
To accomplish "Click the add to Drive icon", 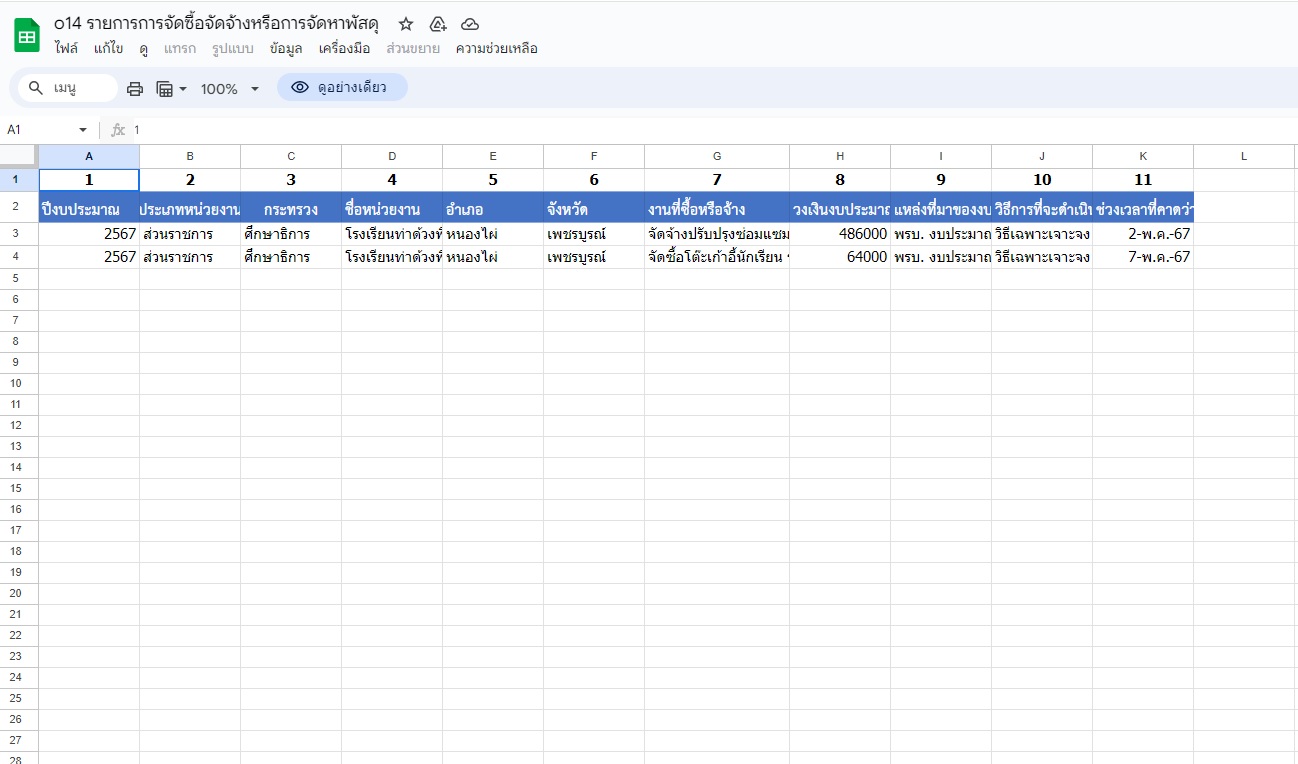I will [x=437, y=24].
